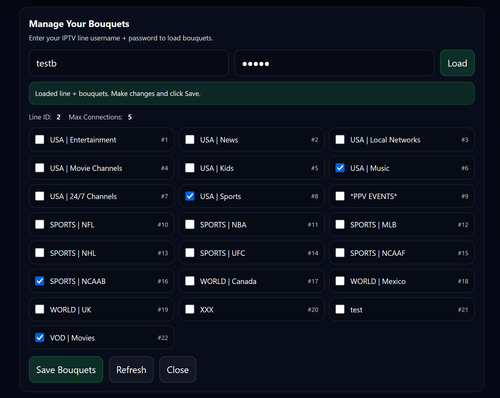Click the #22 number beside VOD | Movies
Image resolution: width=500 pixels, height=398 pixels.
point(163,338)
